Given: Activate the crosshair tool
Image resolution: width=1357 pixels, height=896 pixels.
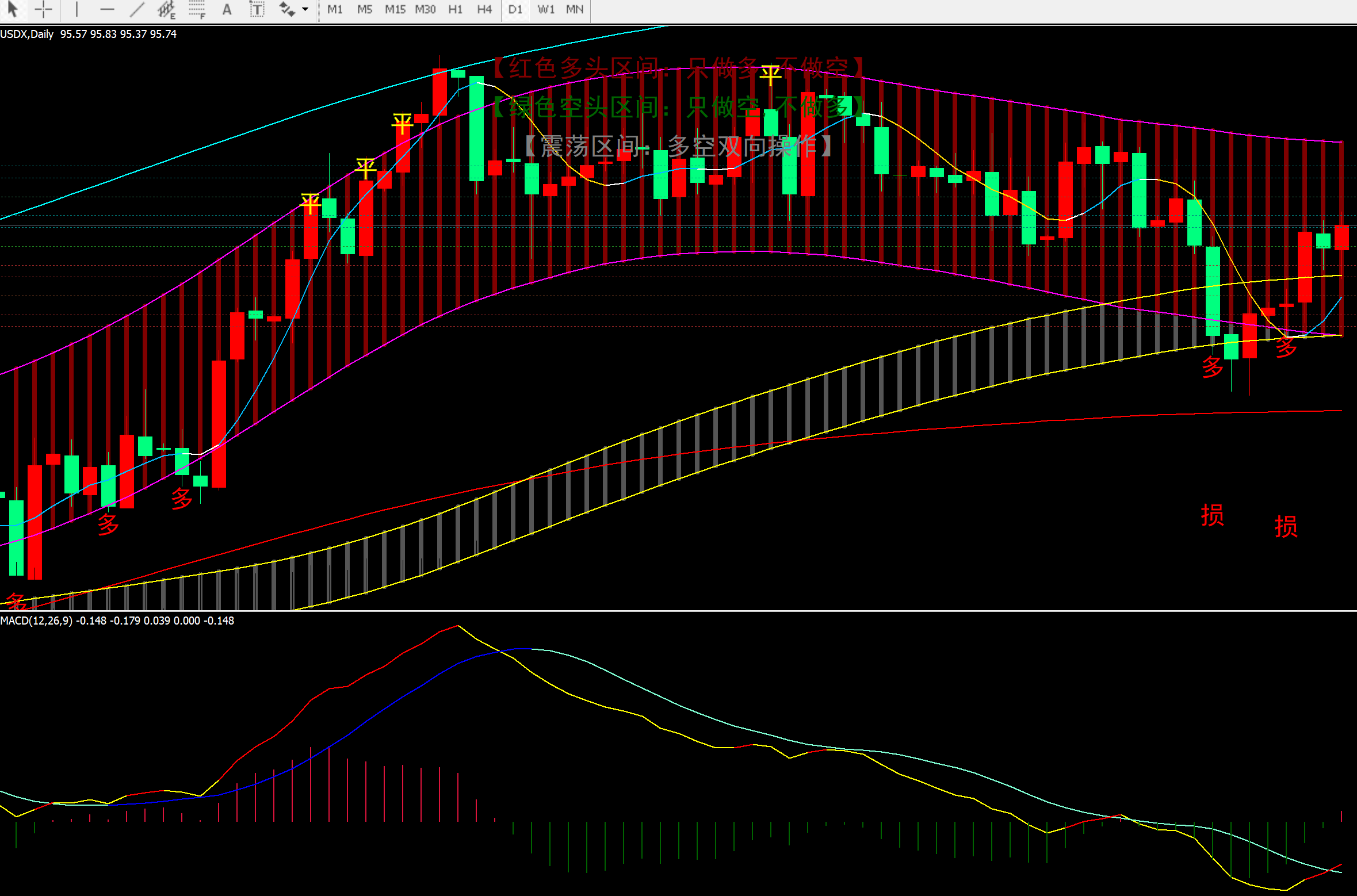Looking at the screenshot, I should (x=43, y=9).
